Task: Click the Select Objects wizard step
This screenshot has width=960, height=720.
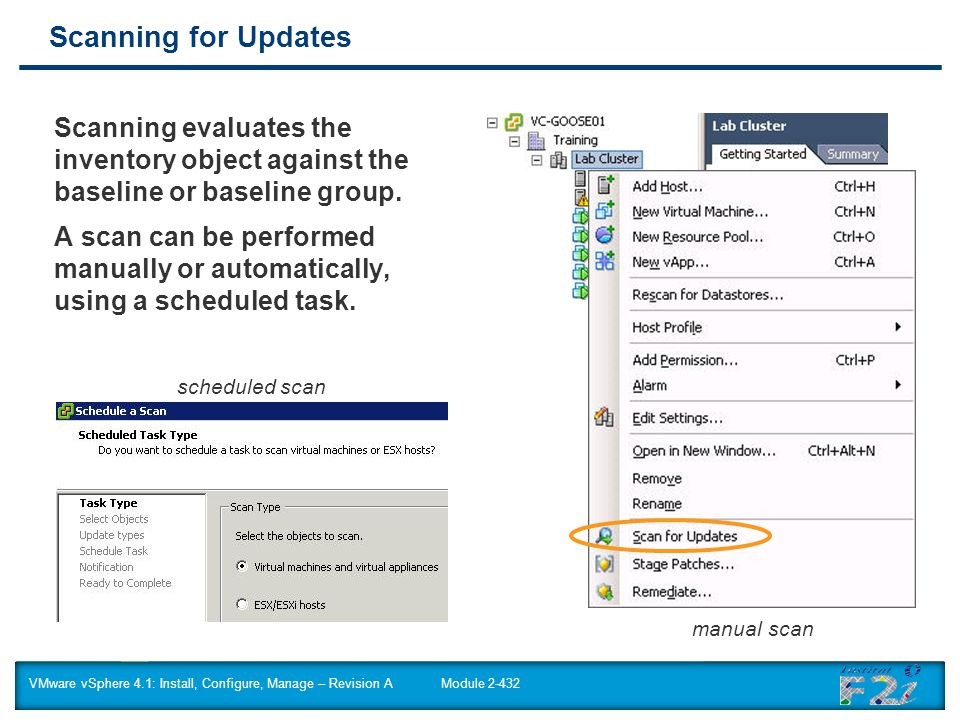Action: pos(114,519)
